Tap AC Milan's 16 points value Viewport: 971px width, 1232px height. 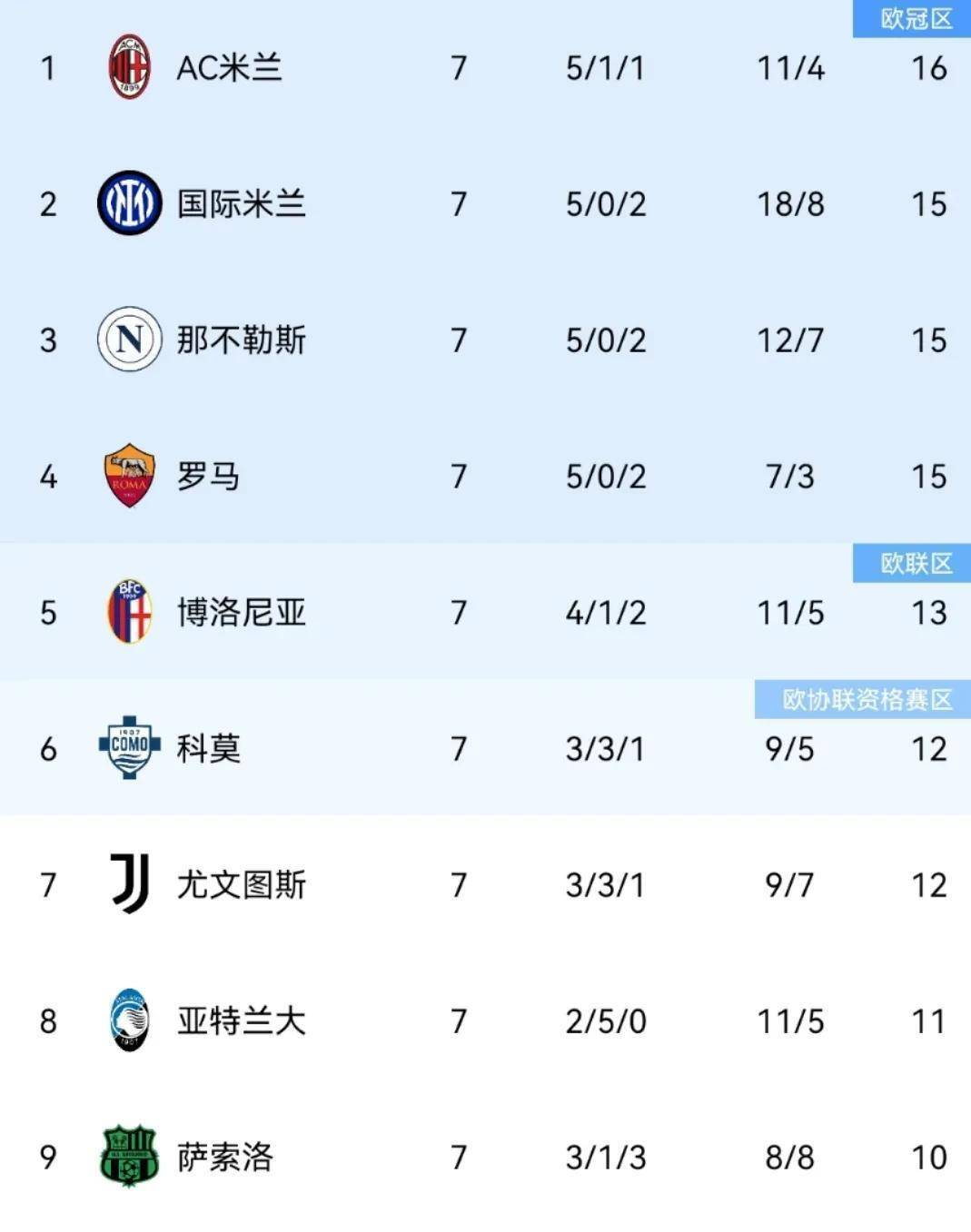[x=928, y=68]
